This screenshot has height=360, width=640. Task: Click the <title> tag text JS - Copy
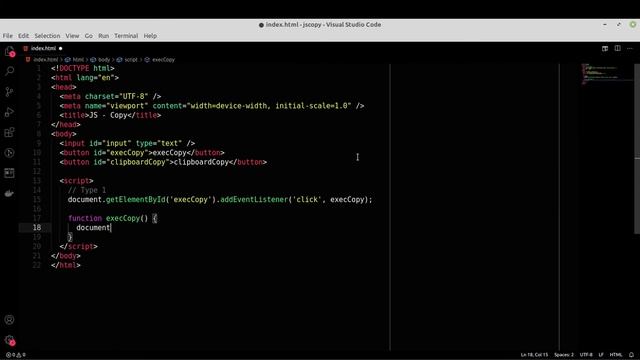(x=108, y=115)
